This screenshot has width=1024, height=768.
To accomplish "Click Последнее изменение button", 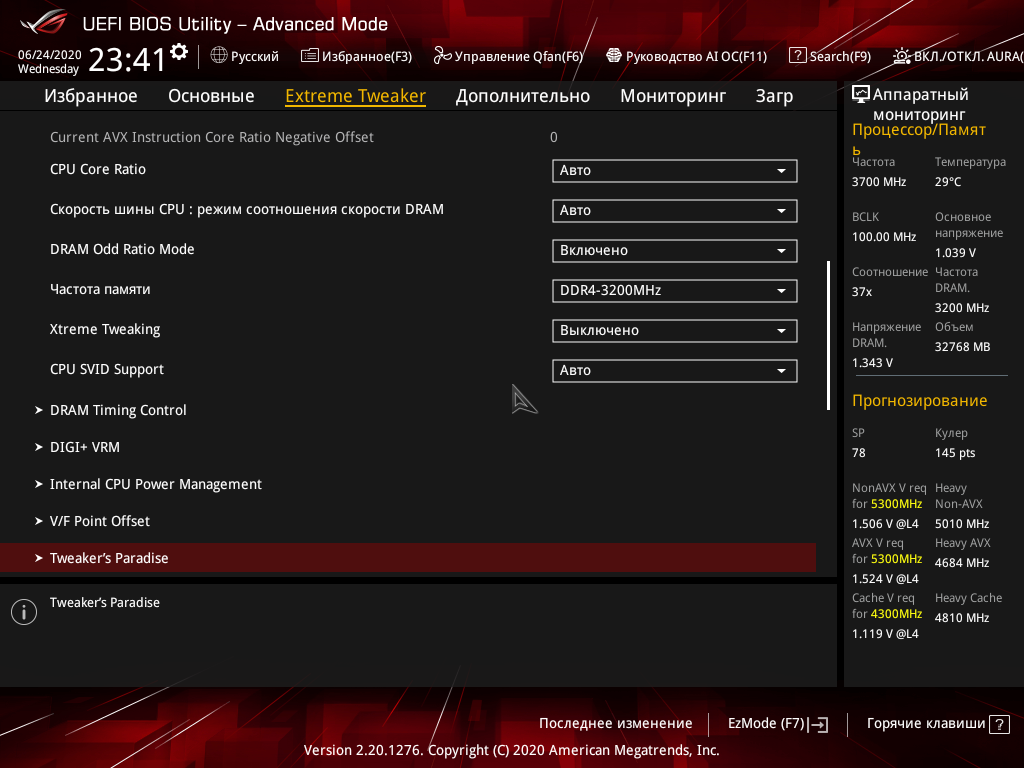I will tap(615, 724).
